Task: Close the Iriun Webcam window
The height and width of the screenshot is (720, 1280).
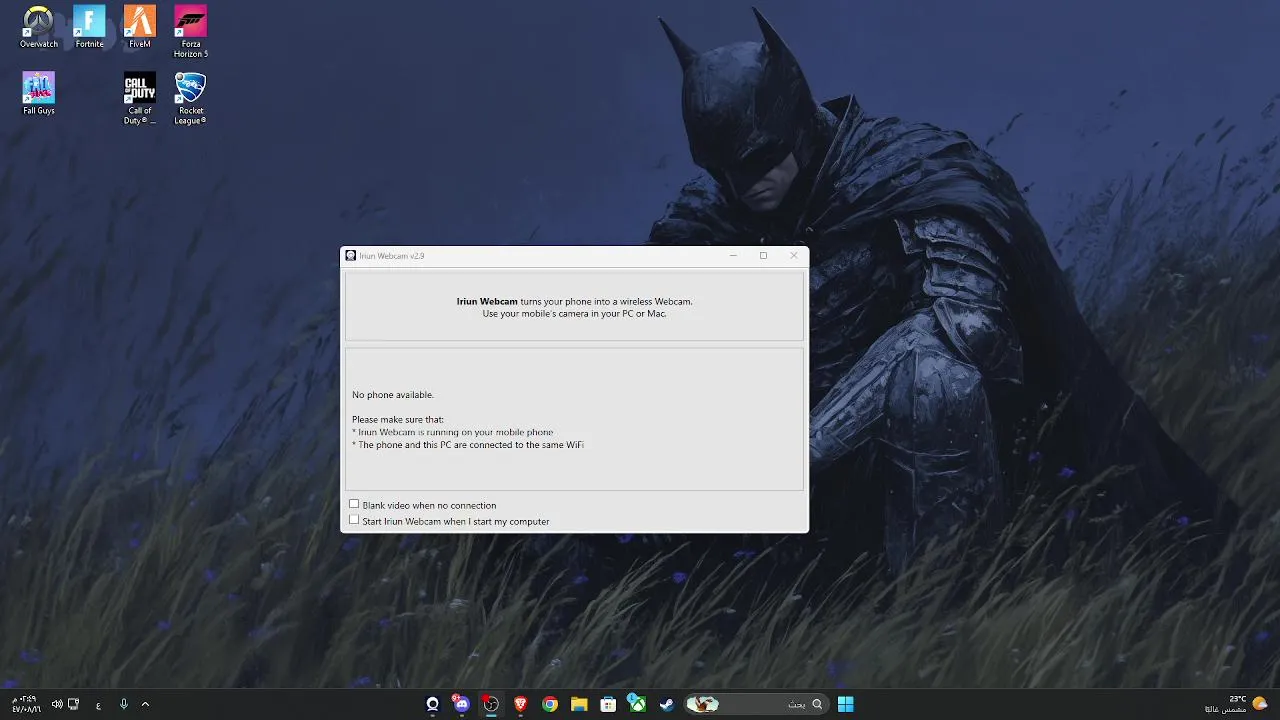Action: coord(794,256)
